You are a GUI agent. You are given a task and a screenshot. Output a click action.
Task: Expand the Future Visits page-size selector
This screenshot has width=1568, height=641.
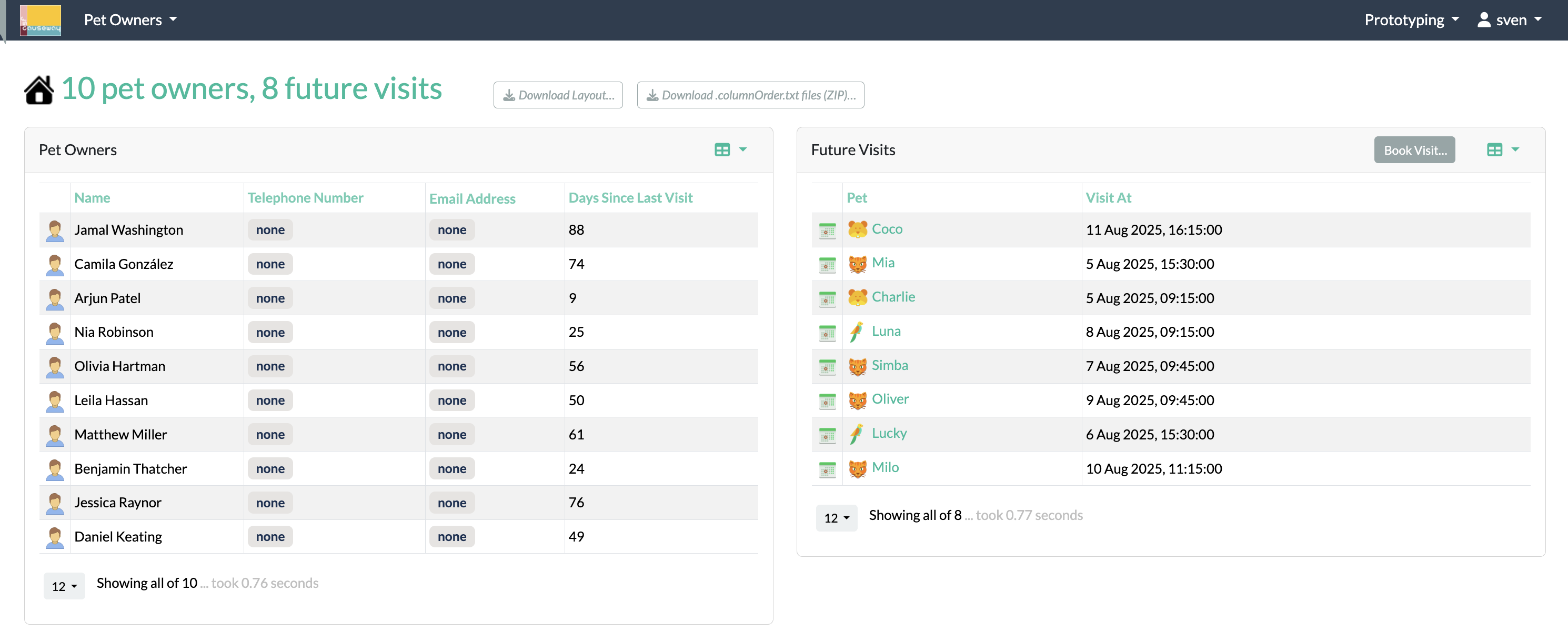[836, 518]
